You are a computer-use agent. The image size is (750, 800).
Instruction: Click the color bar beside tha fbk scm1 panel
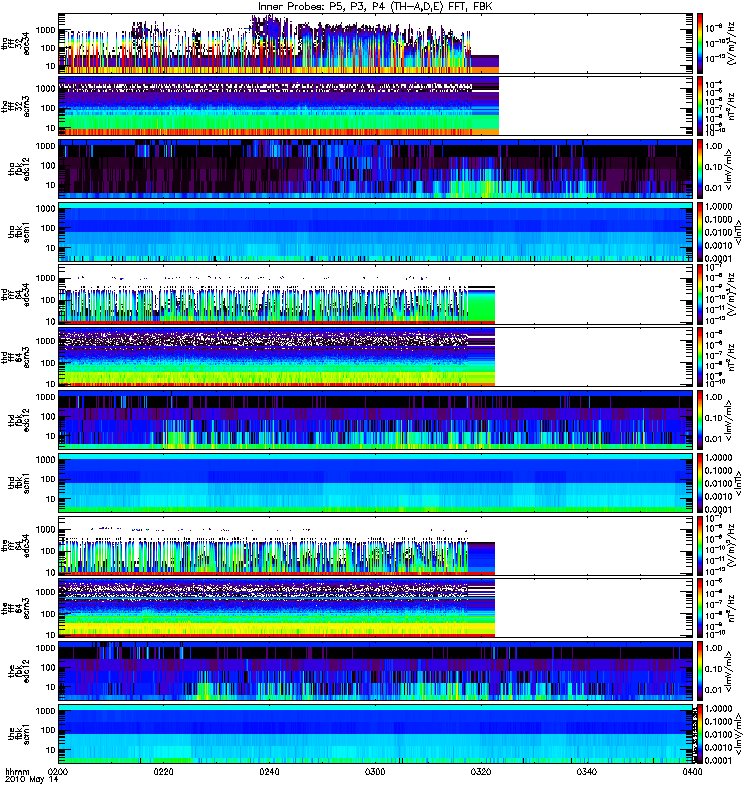(700, 232)
